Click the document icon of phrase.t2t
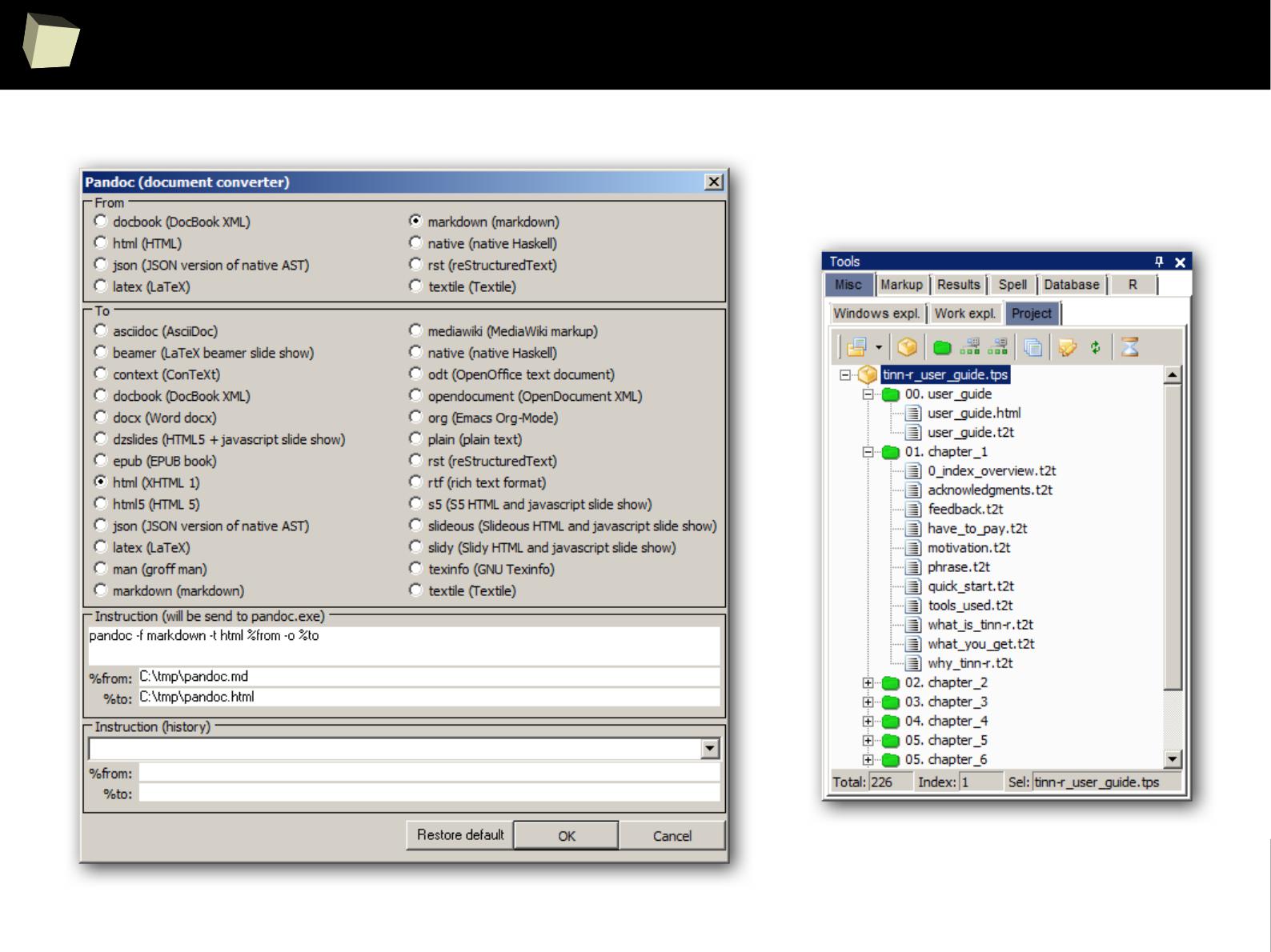This screenshot has height=952, width=1271. 912,567
